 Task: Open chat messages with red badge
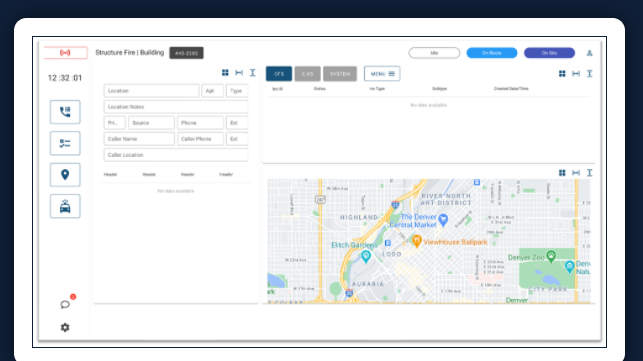[66, 304]
